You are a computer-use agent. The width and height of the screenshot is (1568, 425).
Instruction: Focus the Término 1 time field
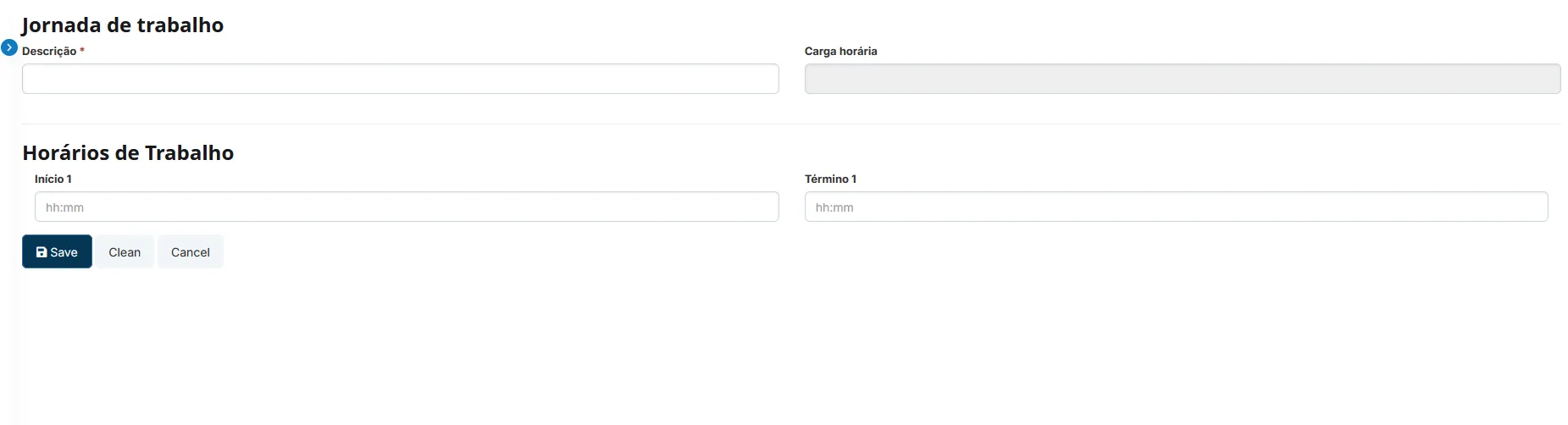tap(1177, 207)
